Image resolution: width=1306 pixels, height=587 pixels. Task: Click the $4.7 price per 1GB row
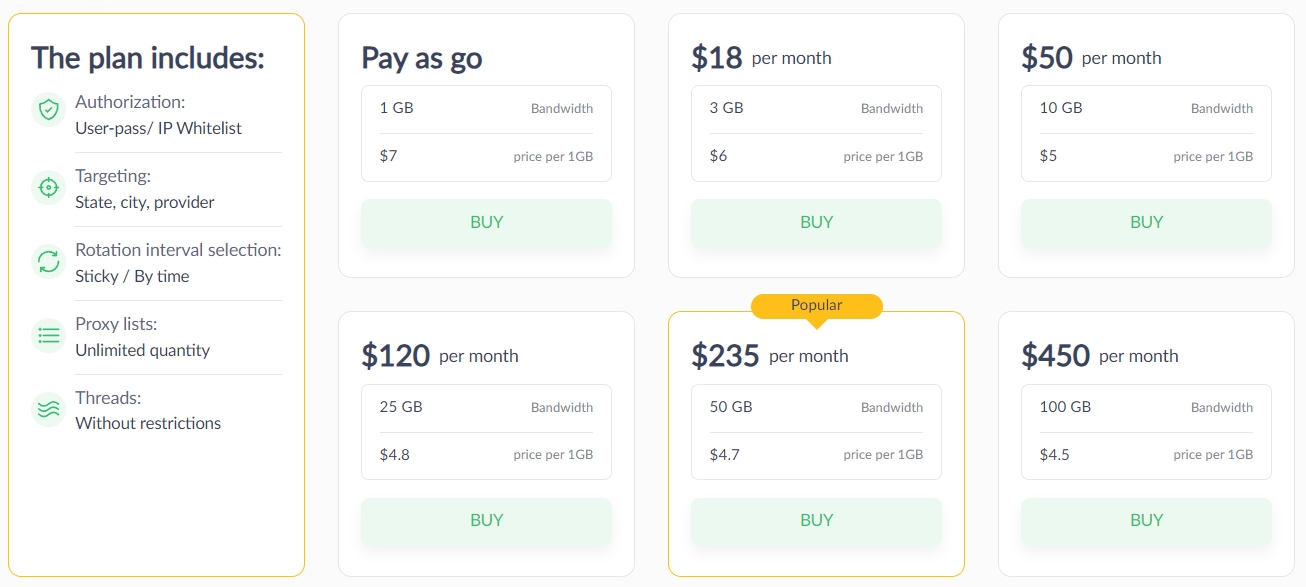coord(816,455)
